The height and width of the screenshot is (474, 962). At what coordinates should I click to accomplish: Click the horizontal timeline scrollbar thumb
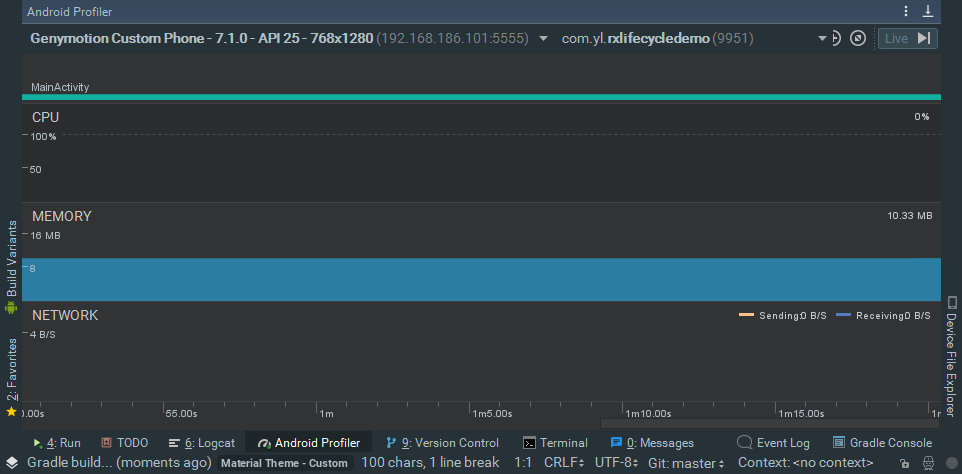[769, 423]
